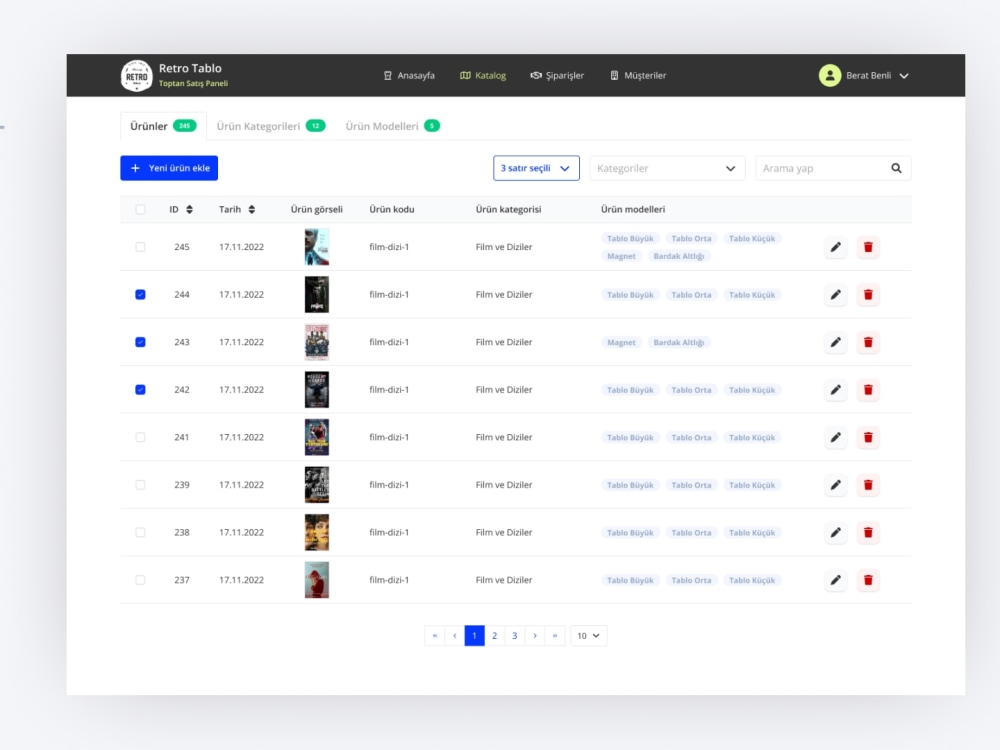Open product image thumbnail for row 245

pyautogui.click(x=317, y=247)
